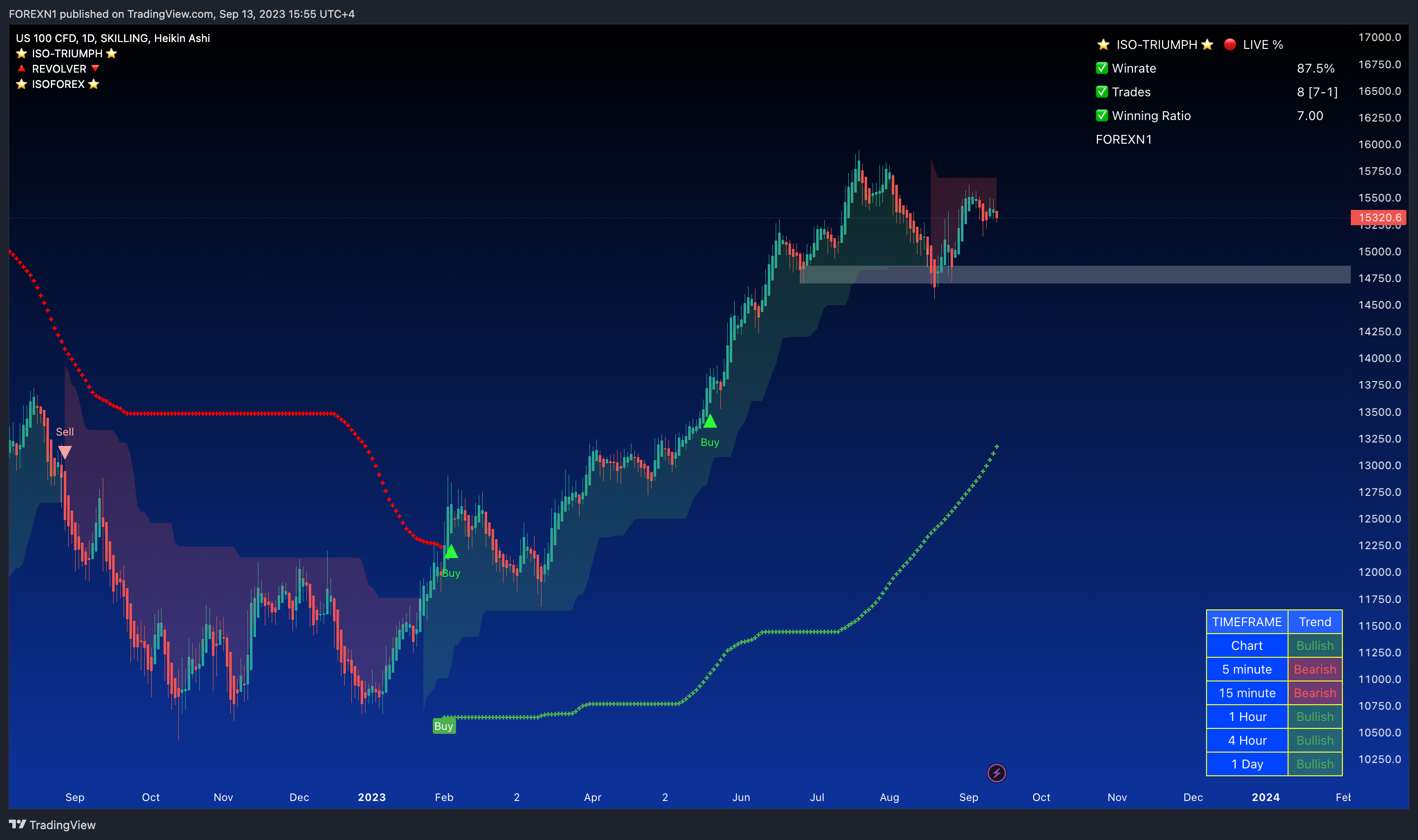The width and height of the screenshot is (1418, 840).
Task: Click the TradingView logo at bottom left
Action: [x=52, y=825]
